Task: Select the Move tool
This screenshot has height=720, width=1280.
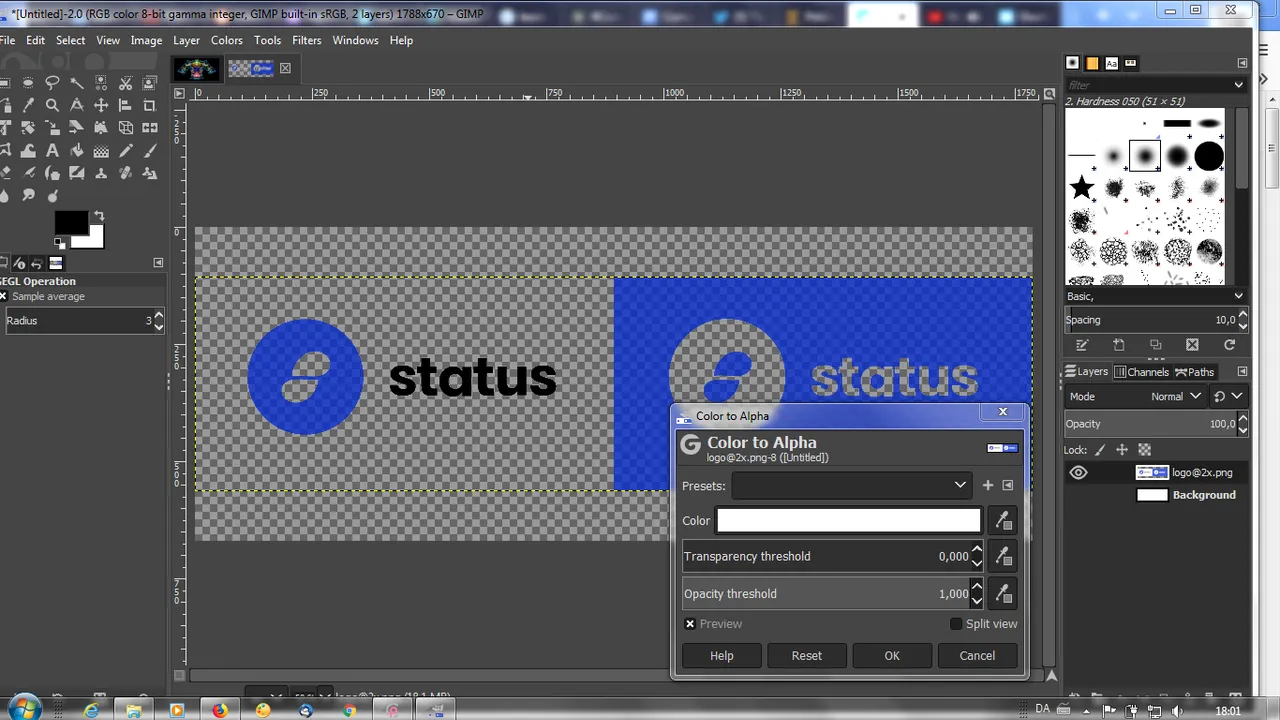Action: click(101, 105)
